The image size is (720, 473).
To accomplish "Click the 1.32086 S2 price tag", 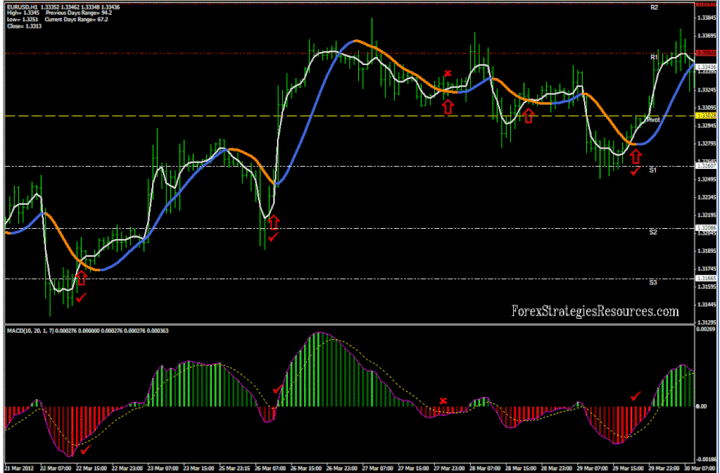I will 706,228.
